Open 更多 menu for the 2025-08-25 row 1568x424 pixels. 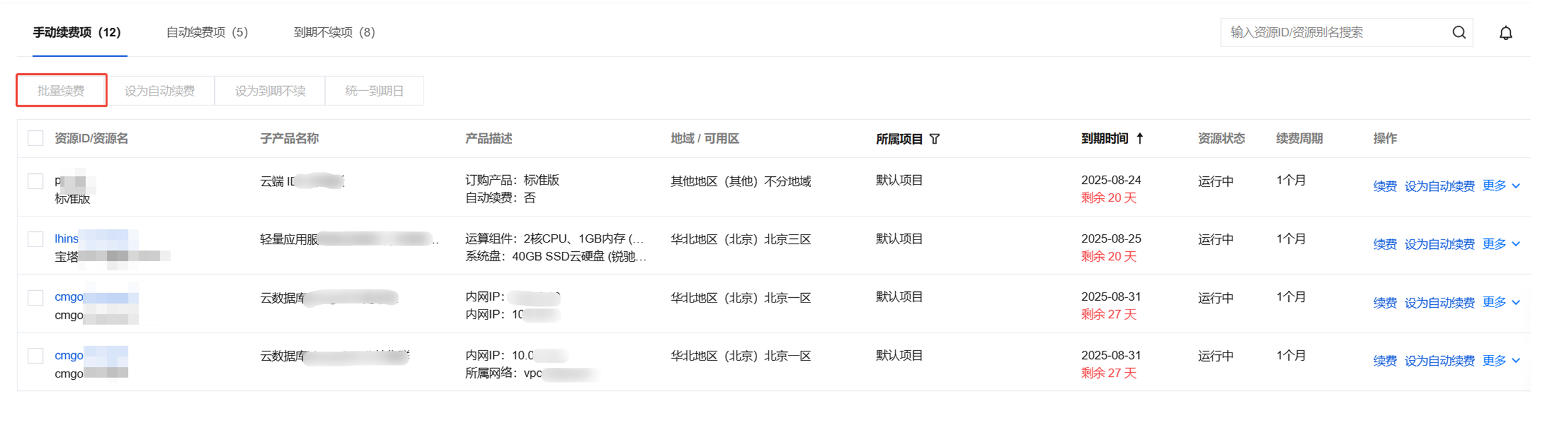click(1501, 244)
